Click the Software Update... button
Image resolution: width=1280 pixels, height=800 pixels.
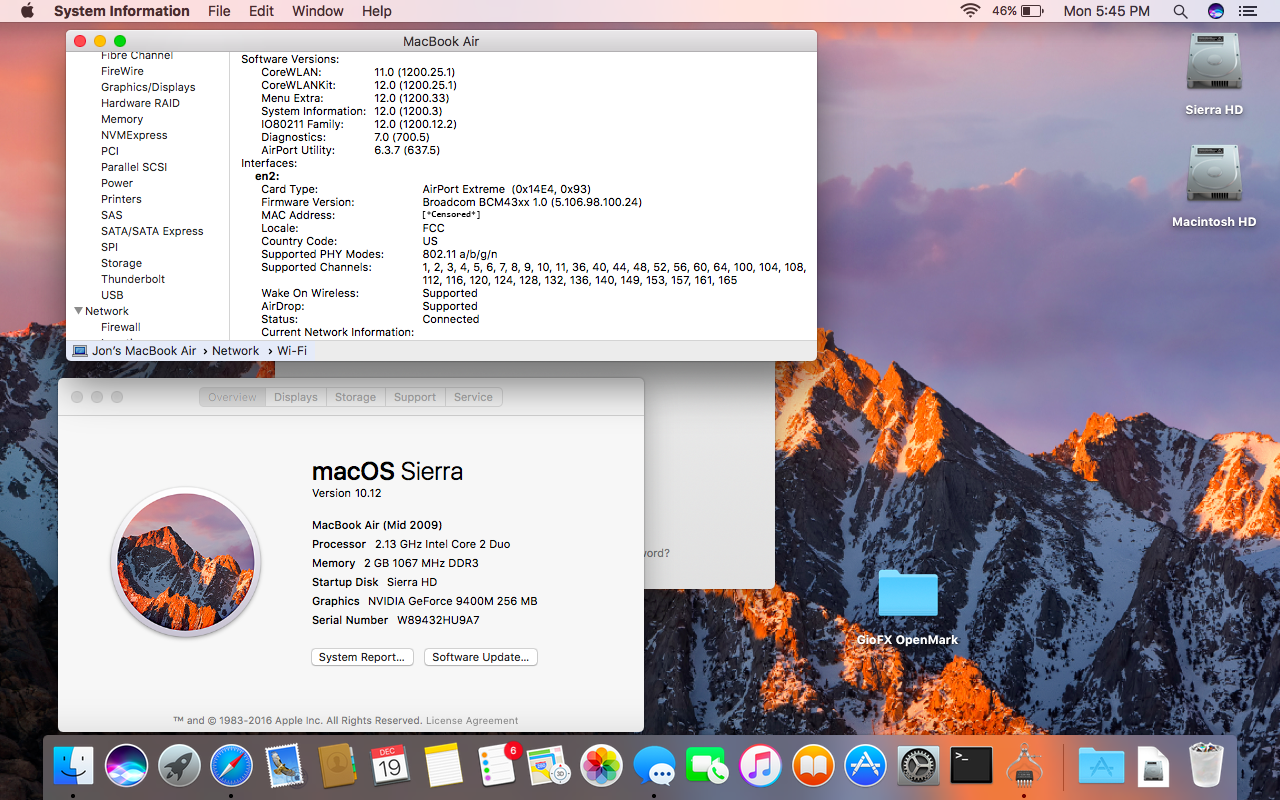[x=481, y=657]
